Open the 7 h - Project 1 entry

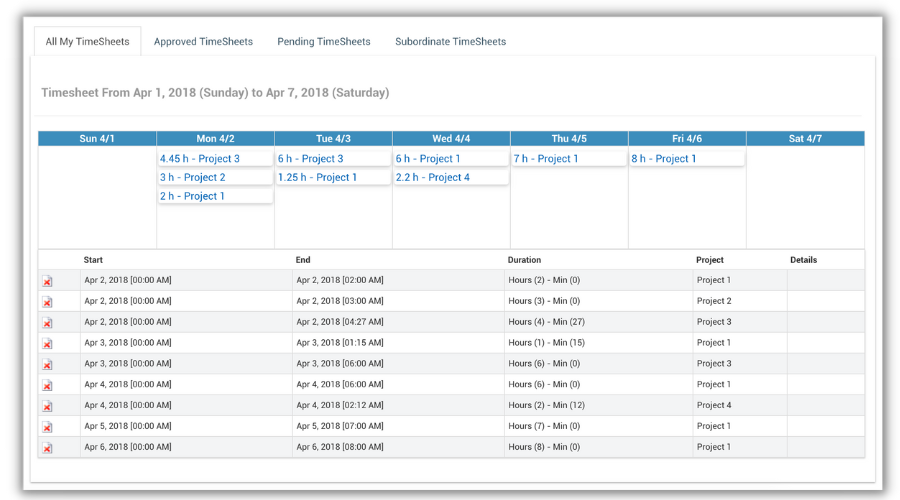click(x=569, y=158)
